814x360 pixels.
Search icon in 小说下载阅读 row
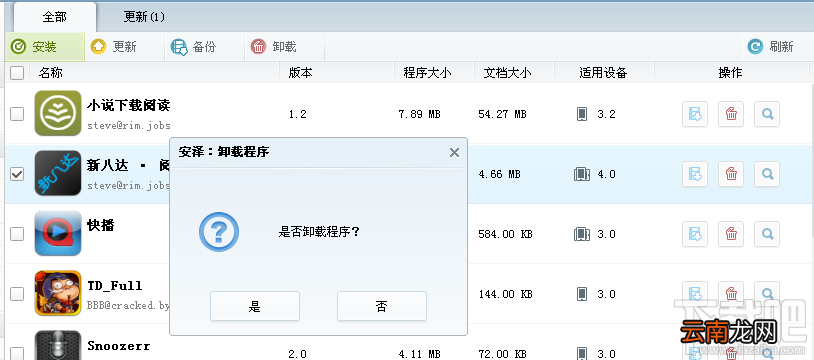pyautogui.click(x=767, y=114)
